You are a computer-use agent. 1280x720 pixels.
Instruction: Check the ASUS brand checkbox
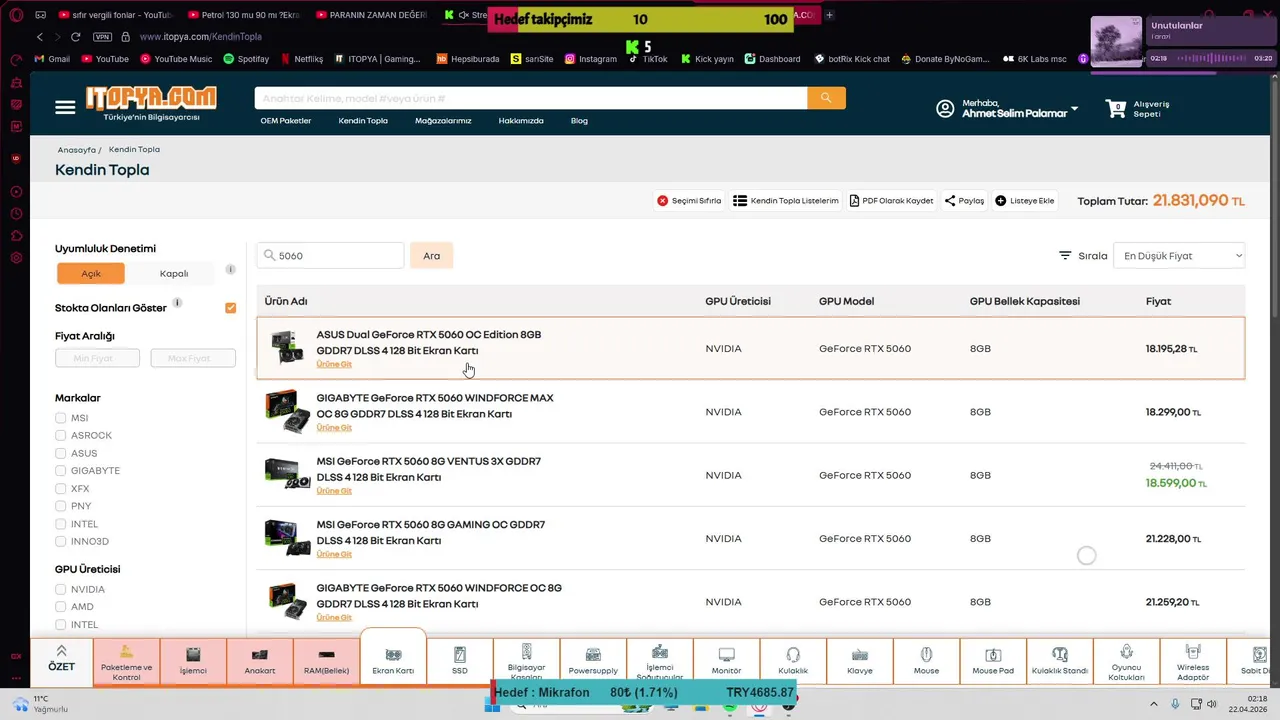(x=61, y=453)
